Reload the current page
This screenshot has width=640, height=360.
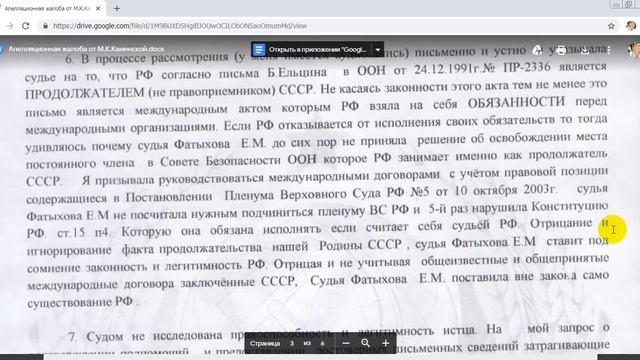click(26, 26)
